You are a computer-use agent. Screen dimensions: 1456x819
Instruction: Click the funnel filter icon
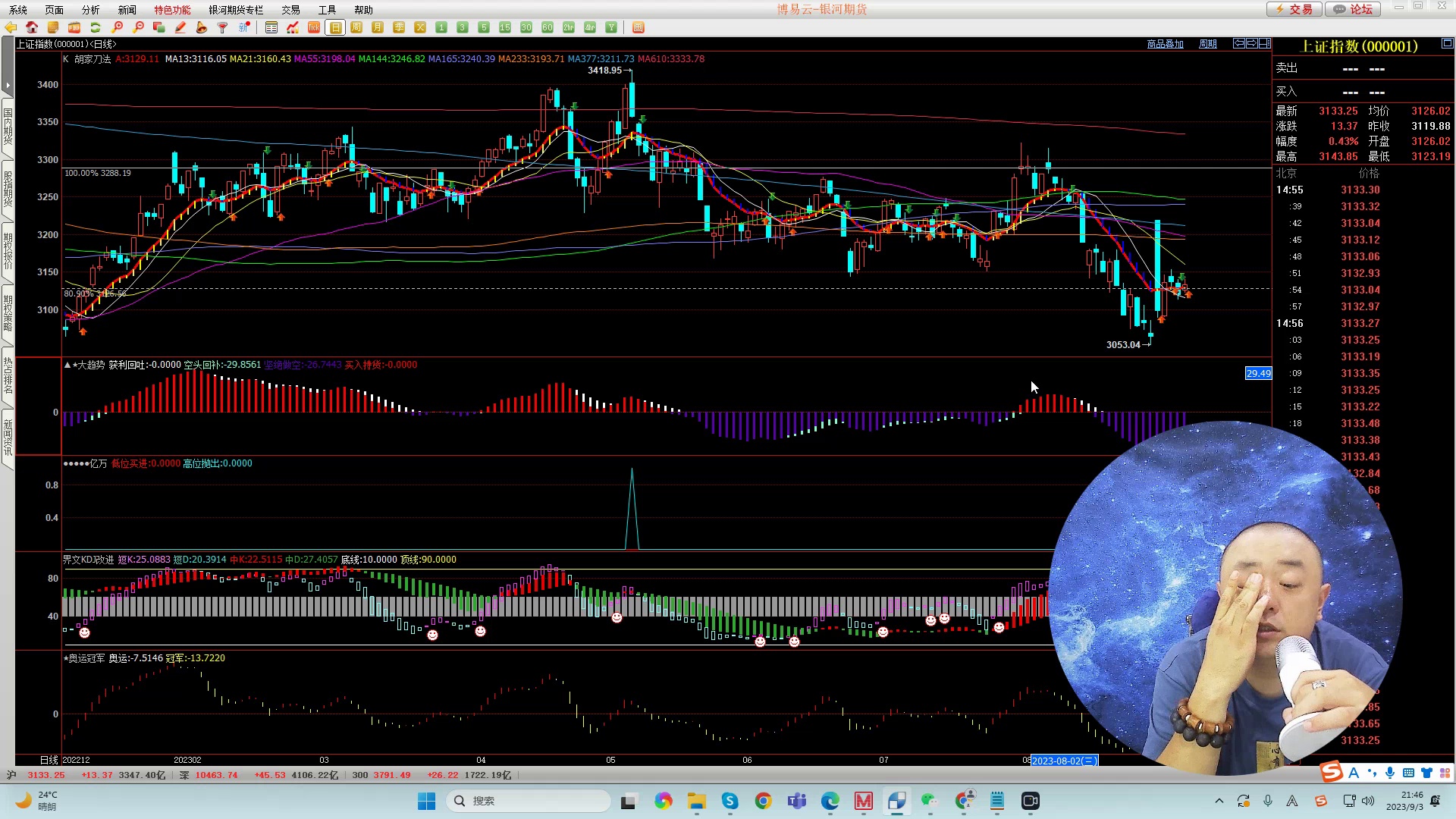(x=223, y=27)
